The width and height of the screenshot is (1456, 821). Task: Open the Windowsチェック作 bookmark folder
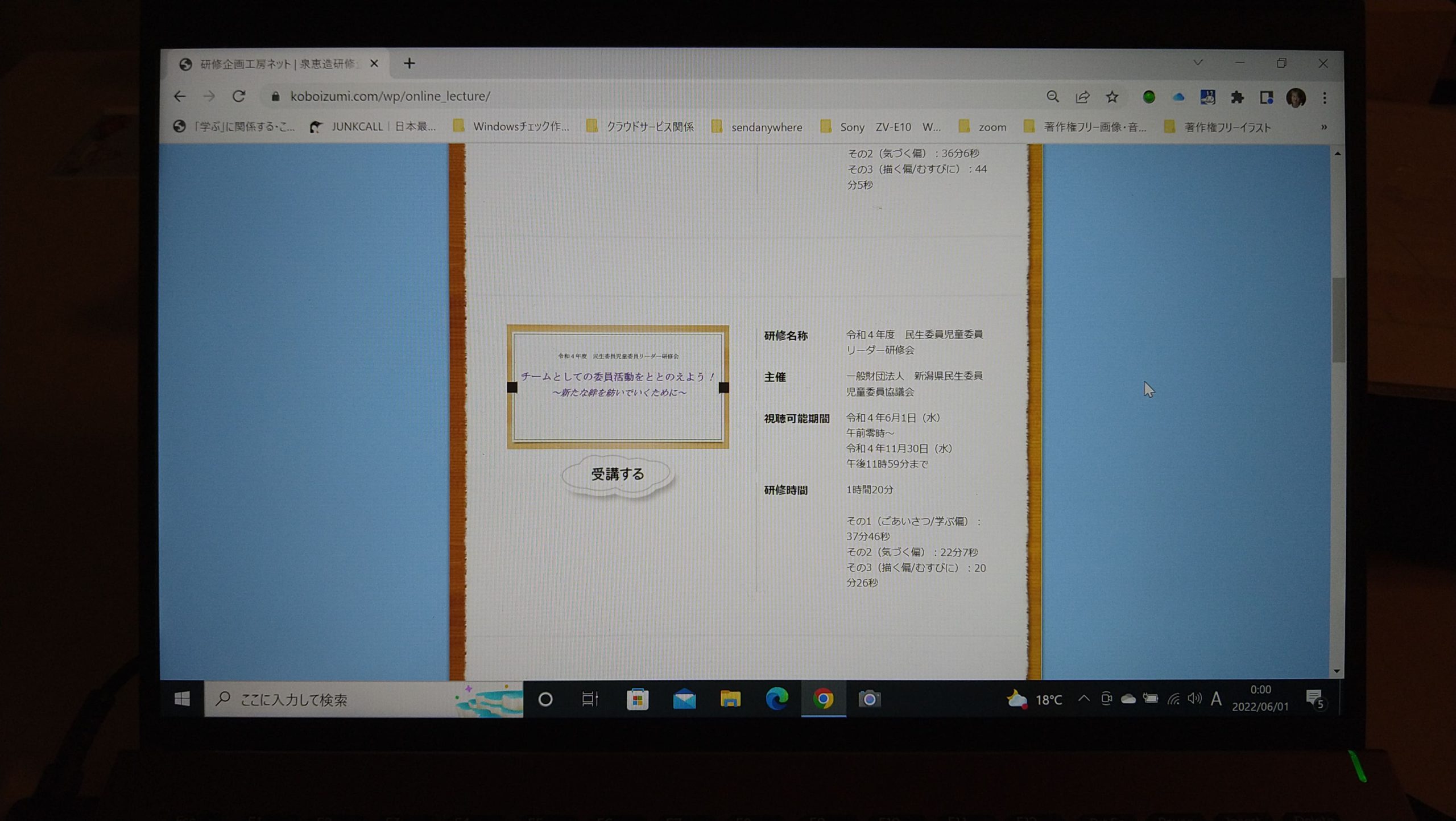coord(511,127)
